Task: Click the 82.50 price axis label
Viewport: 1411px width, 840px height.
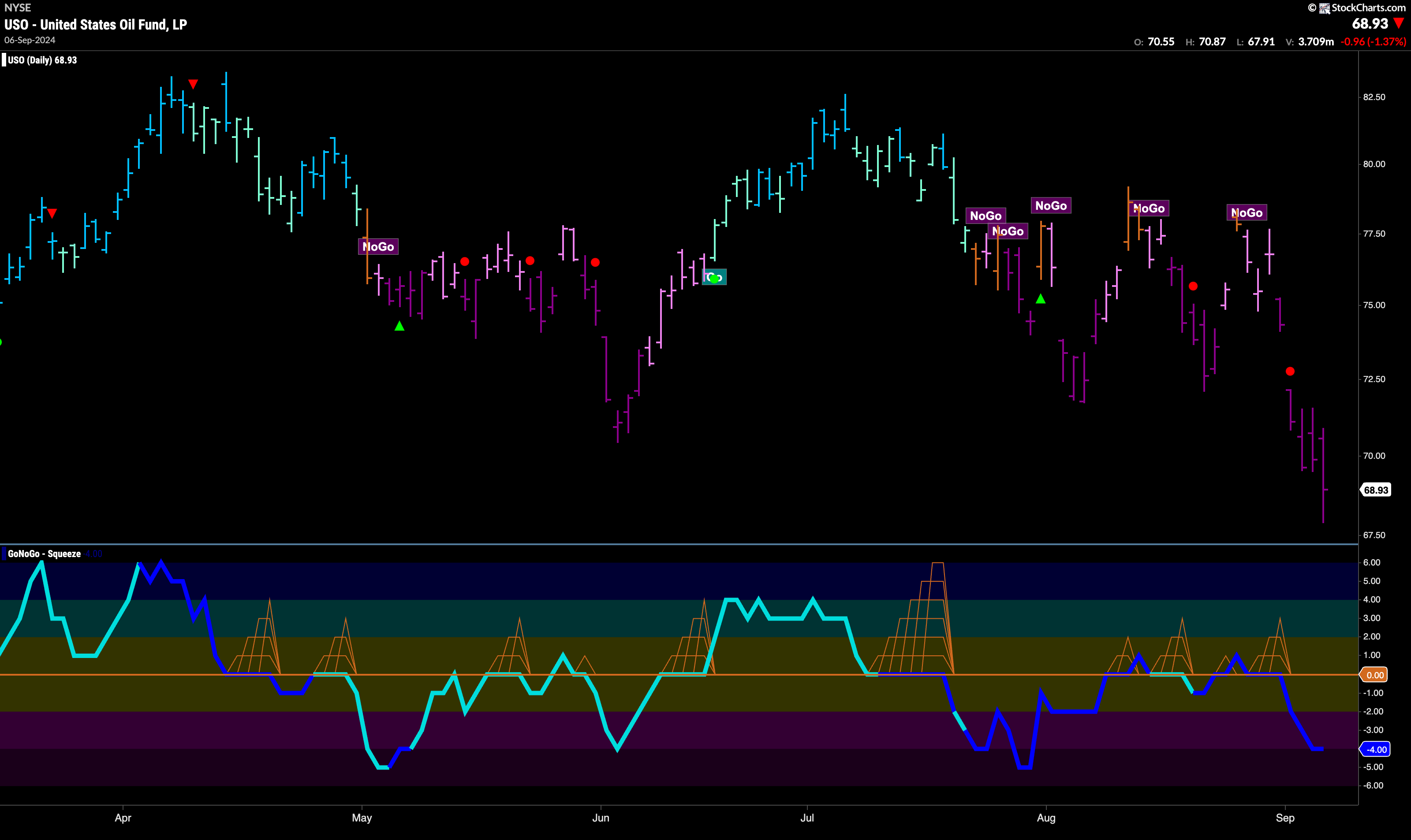Action: 1374,97
